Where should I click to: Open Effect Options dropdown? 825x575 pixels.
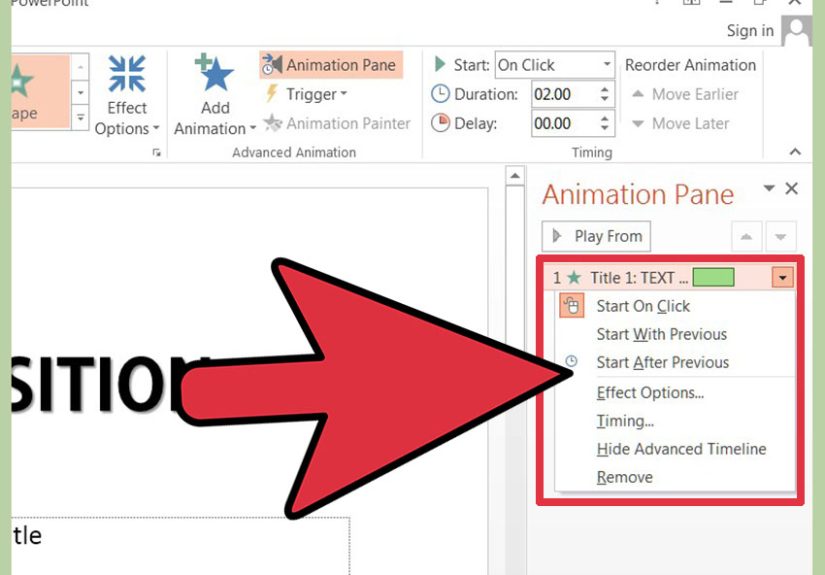(127, 96)
